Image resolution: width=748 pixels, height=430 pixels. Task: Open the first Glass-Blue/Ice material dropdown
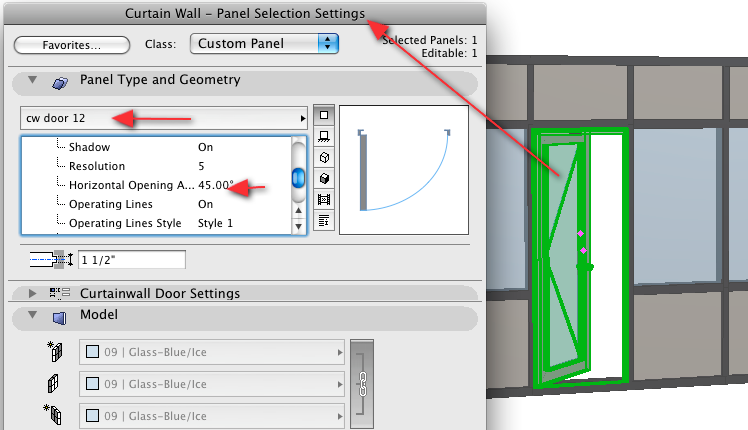[212, 352]
